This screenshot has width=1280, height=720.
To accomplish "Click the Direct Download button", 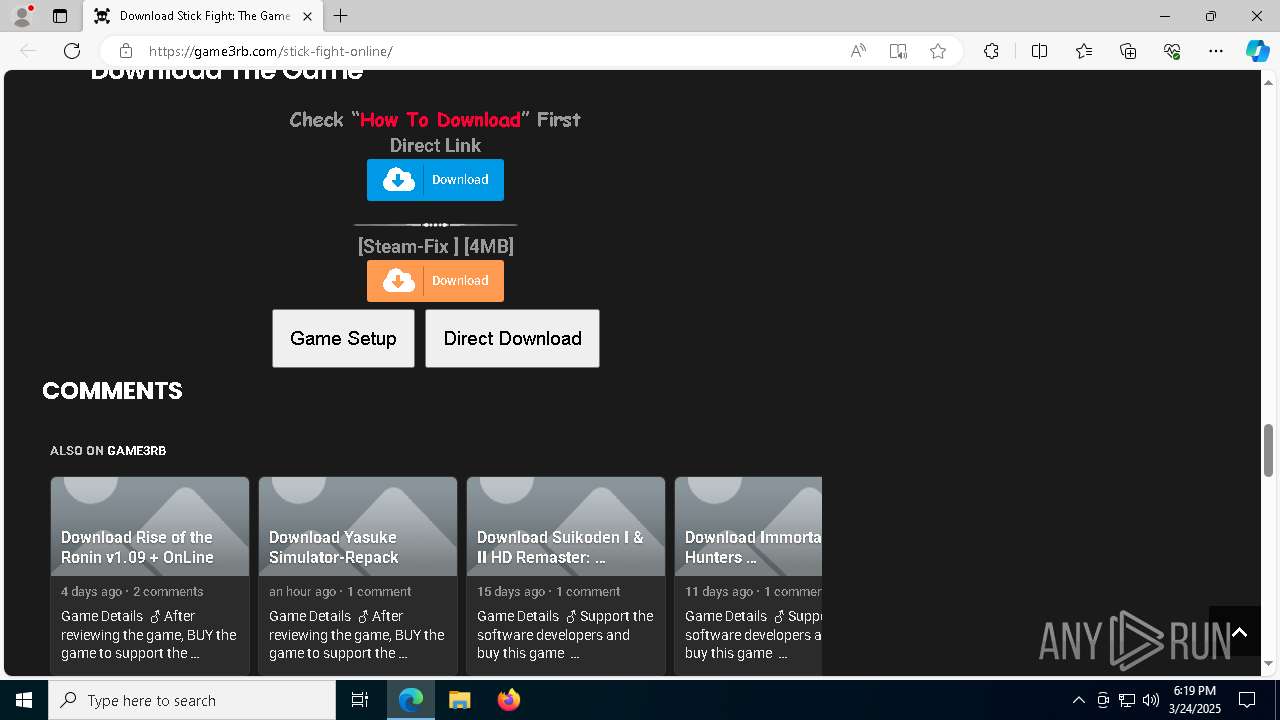I will pos(512,338).
